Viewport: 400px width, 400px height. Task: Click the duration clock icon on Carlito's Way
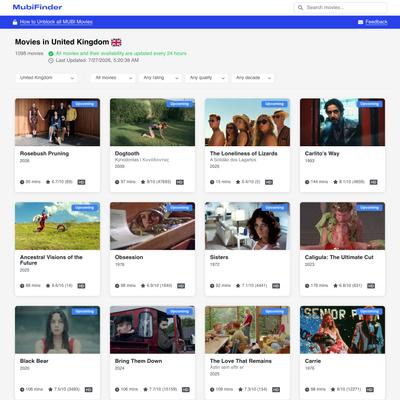coord(307,182)
